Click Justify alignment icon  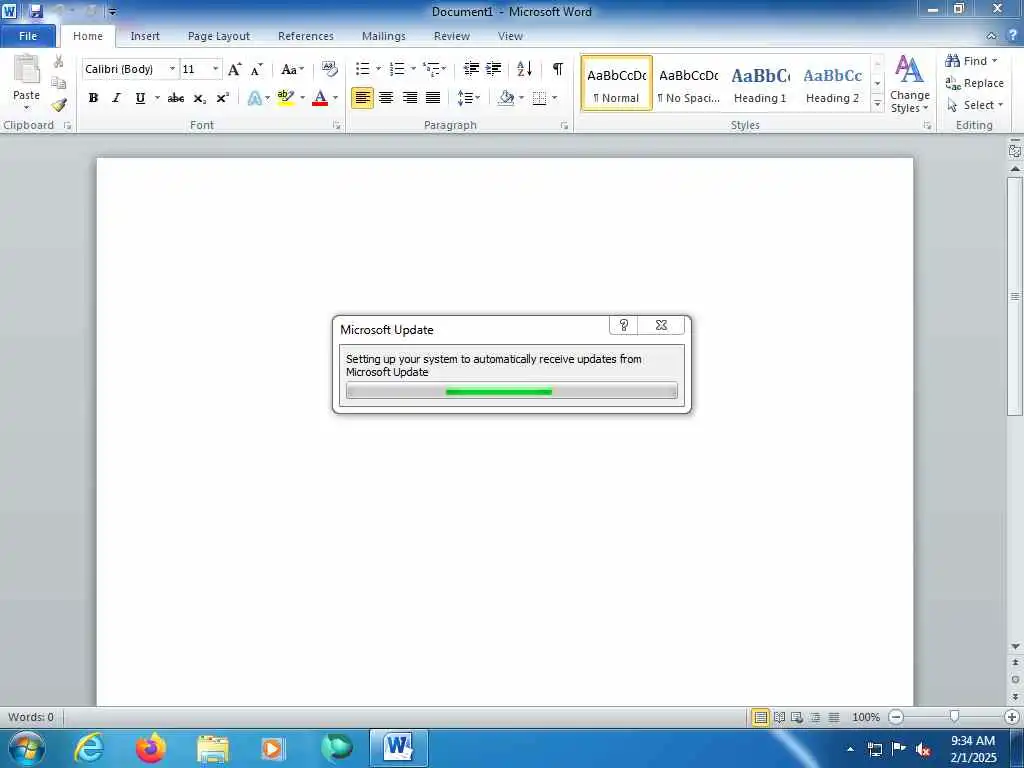[433, 98]
